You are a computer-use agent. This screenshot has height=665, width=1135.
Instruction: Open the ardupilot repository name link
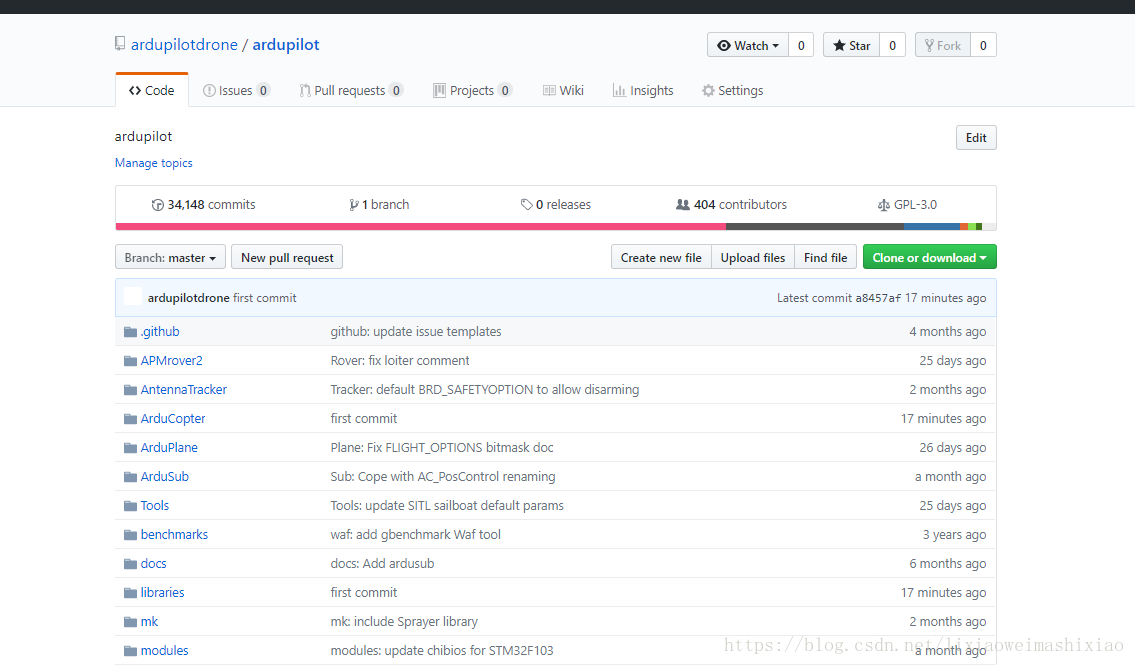[x=285, y=45]
